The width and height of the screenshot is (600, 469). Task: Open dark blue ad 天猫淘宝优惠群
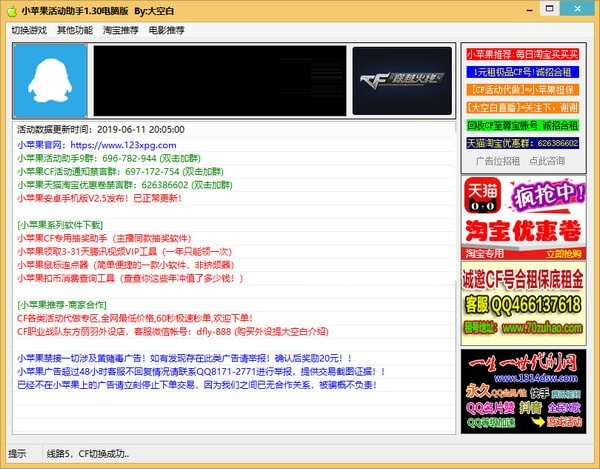(522, 143)
